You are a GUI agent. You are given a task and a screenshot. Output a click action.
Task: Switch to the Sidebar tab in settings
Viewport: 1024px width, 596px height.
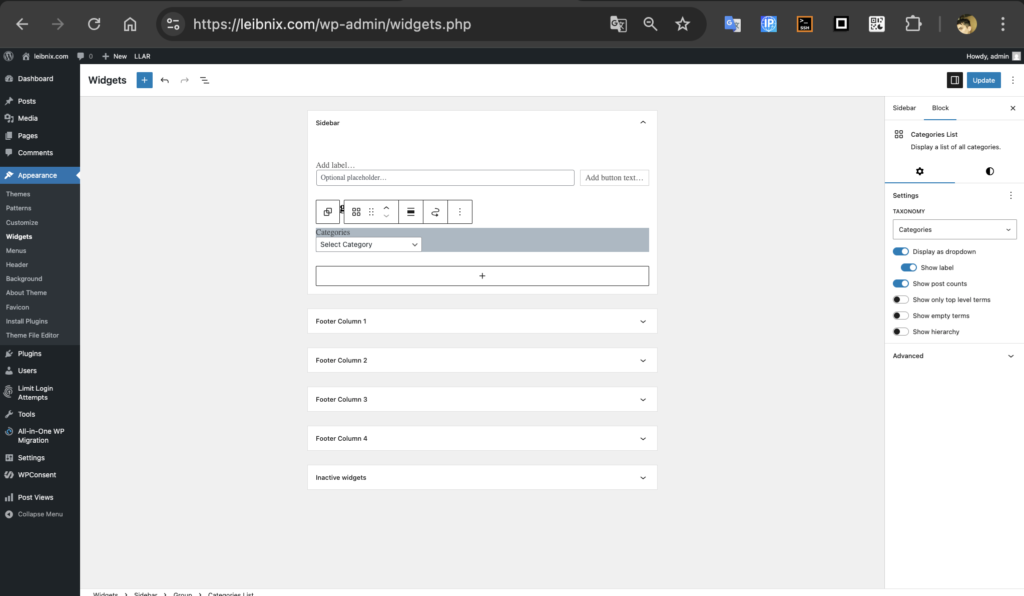coord(904,108)
